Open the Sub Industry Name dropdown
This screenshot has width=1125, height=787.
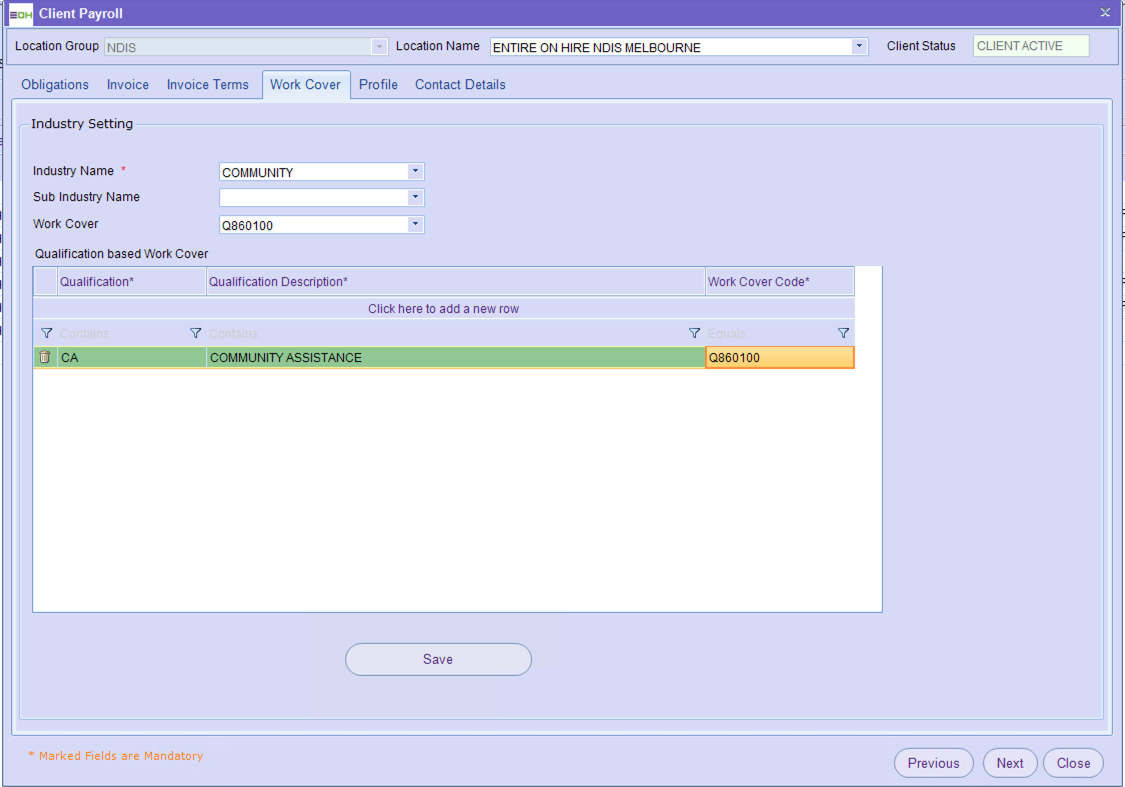(416, 198)
